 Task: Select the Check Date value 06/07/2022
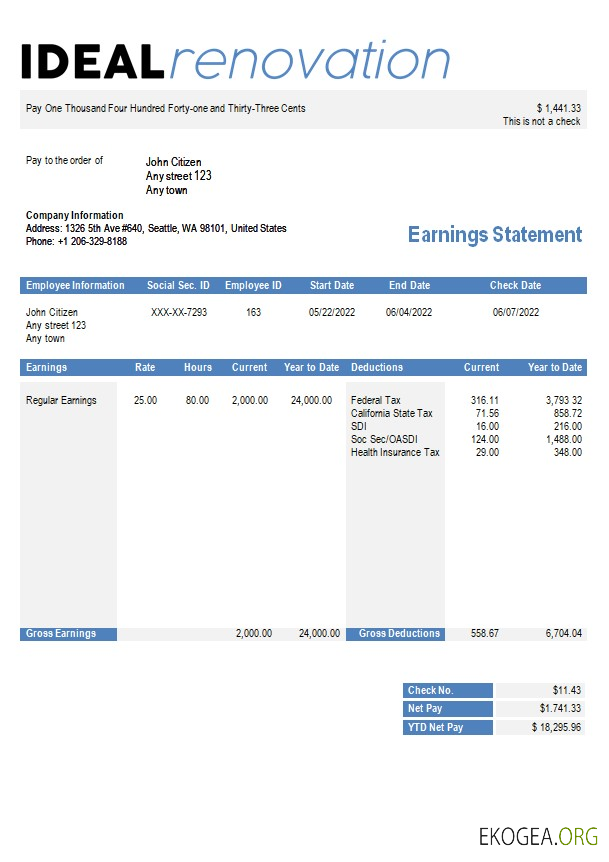pos(516,313)
